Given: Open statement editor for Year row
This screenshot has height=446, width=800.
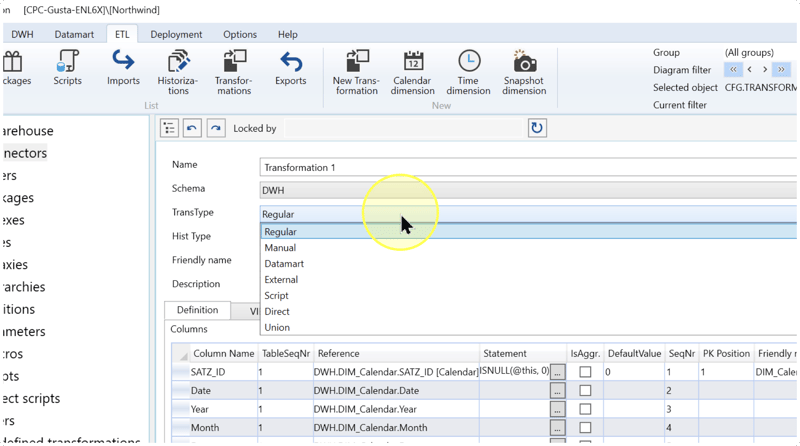Looking at the screenshot, I should [x=557, y=409].
